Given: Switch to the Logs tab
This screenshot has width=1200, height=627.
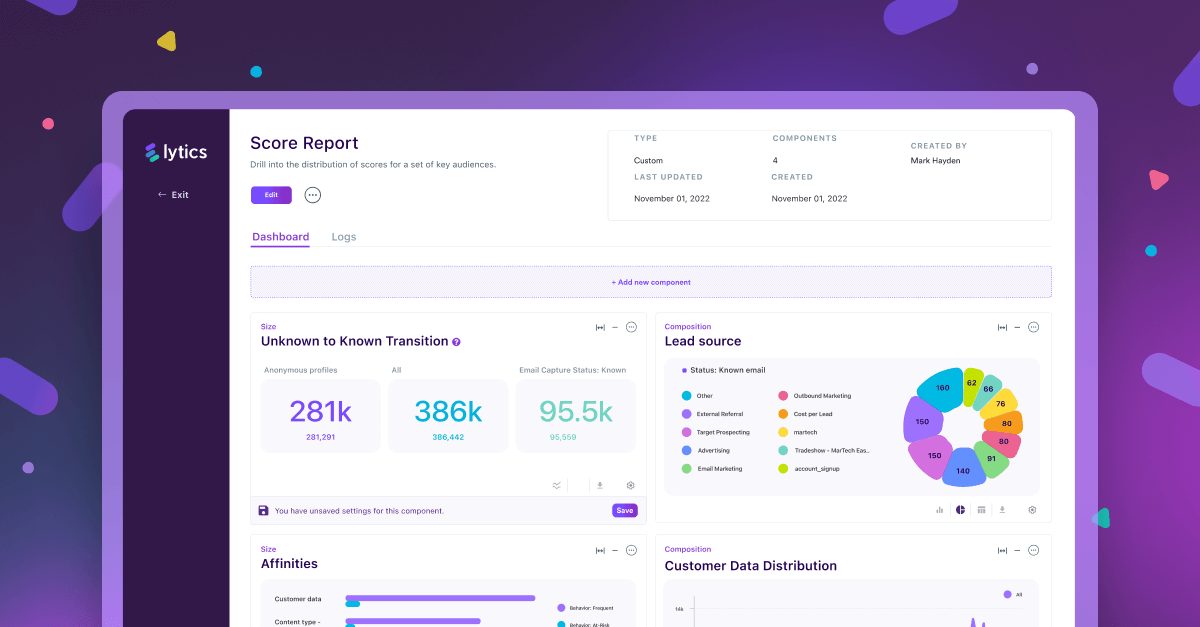Looking at the screenshot, I should [344, 237].
